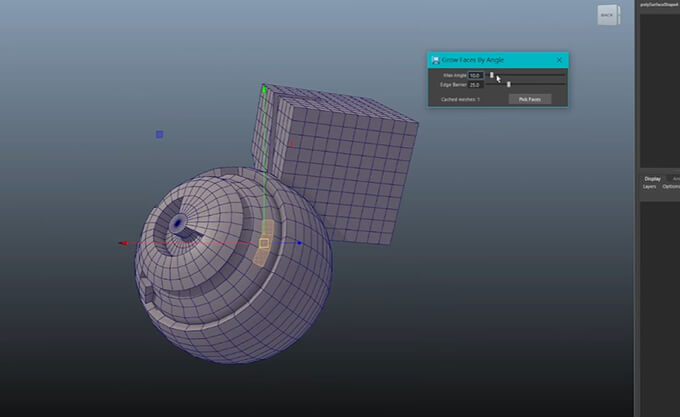Click the Grow Faces By Angle window icon

tap(435, 60)
